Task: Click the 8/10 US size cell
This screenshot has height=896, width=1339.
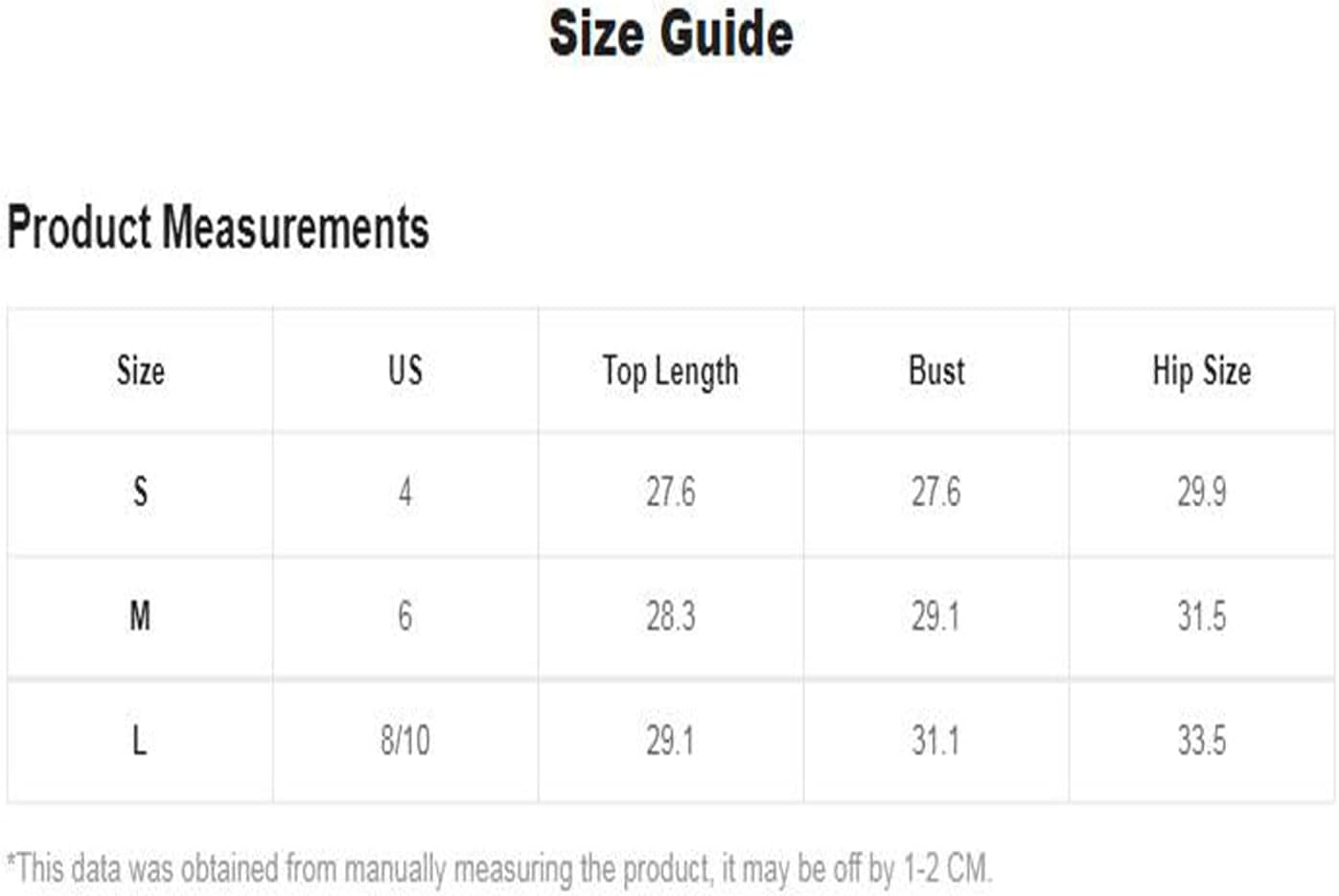Action: (405, 741)
